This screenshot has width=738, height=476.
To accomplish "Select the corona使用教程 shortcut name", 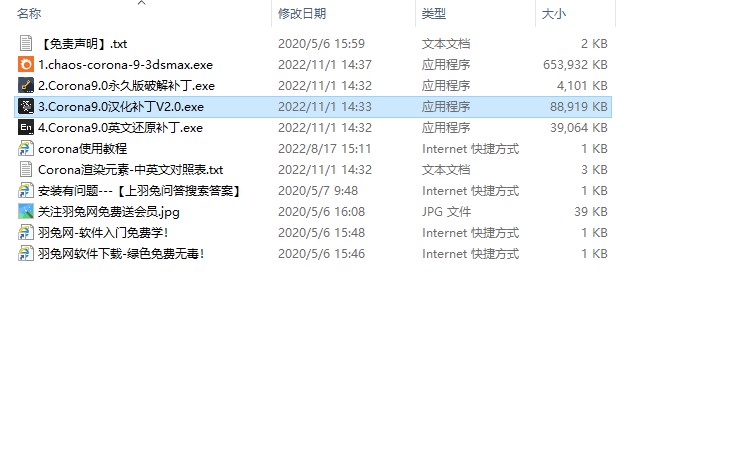I will click(83, 149).
